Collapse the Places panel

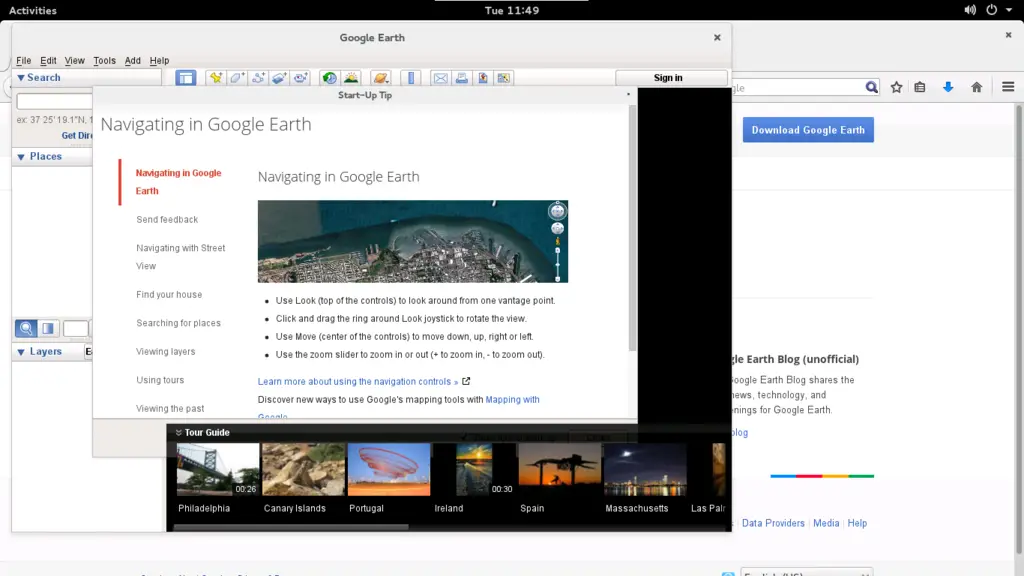pyautogui.click(x=21, y=157)
